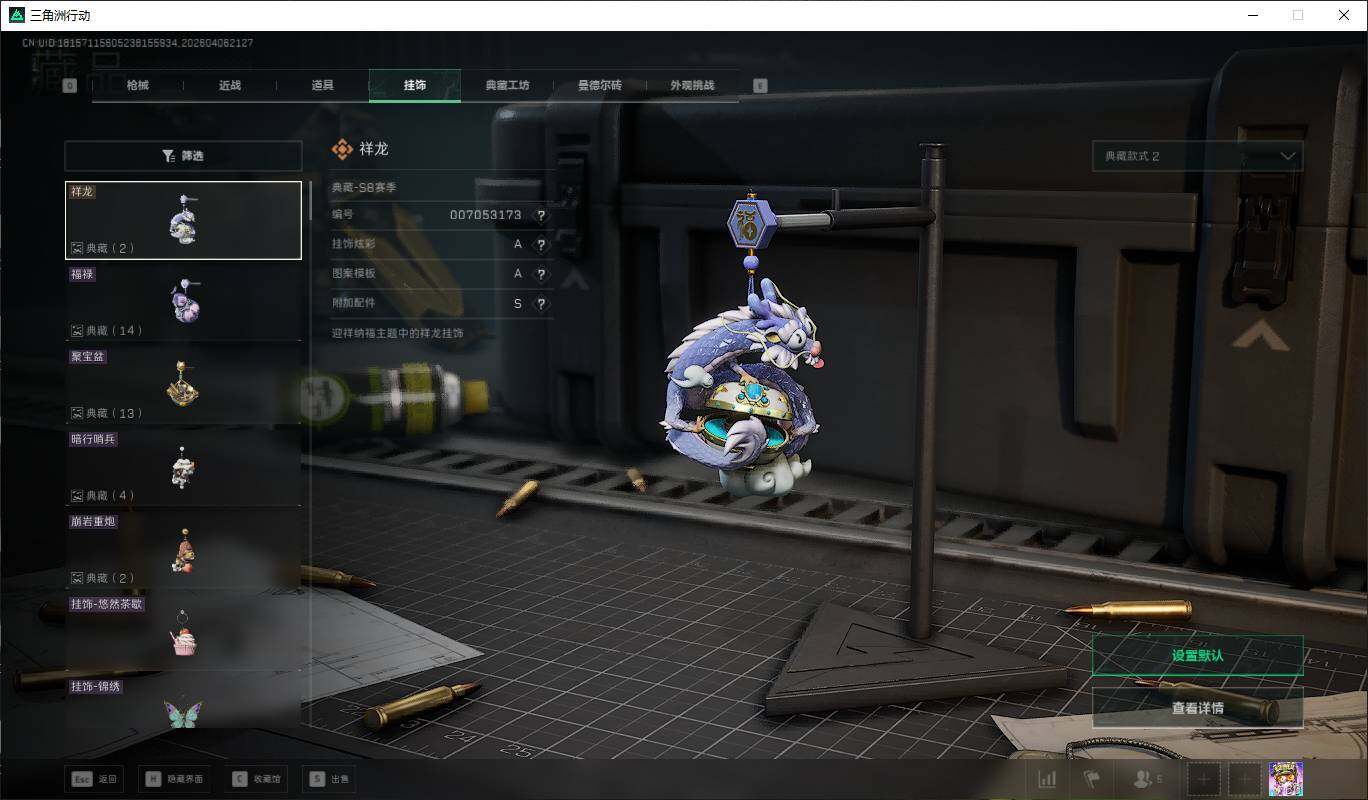Click the player avatar in corner
This screenshot has width=1368, height=800.
1285,779
